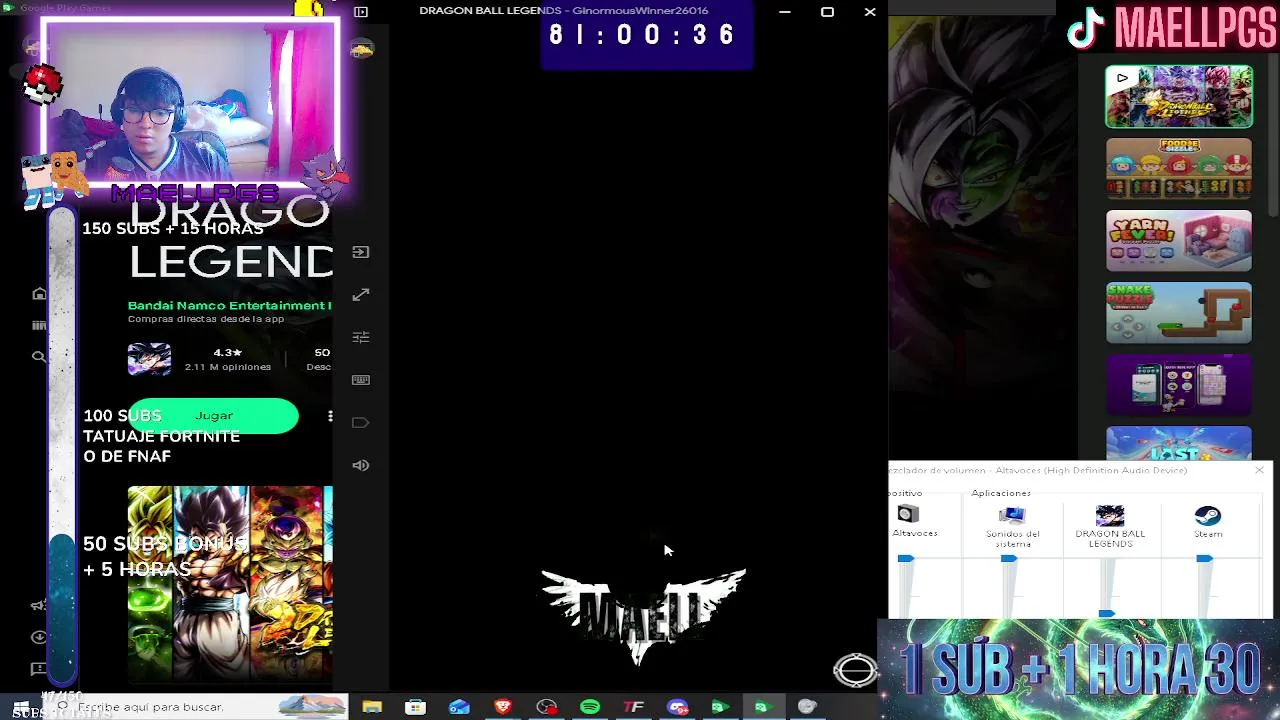The height and width of the screenshot is (720, 1280).
Task: Open the Yarn Fever game thumbnail
Action: pyautogui.click(x=1179, y=241)
